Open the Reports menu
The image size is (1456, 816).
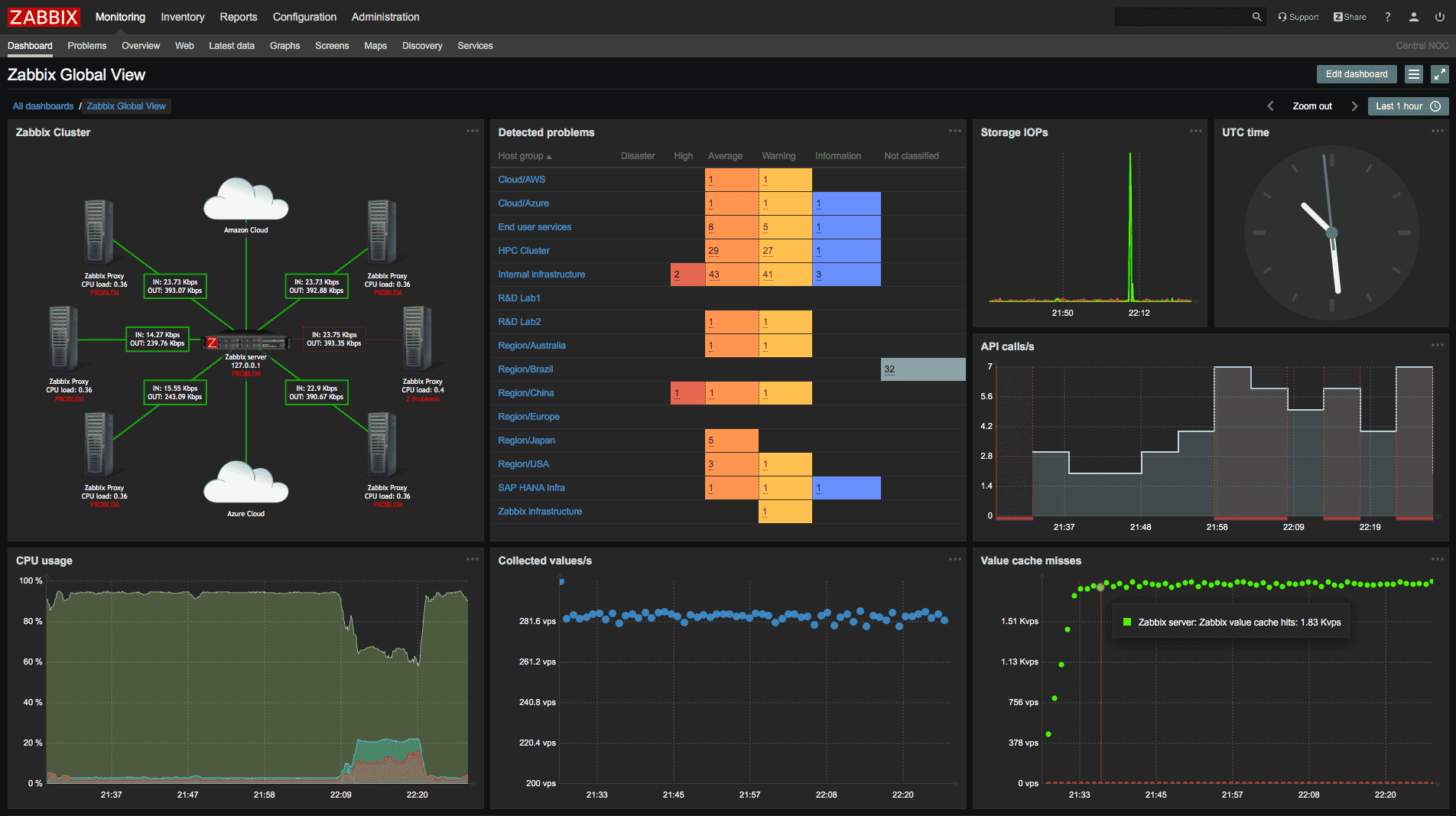coord(238,17)
